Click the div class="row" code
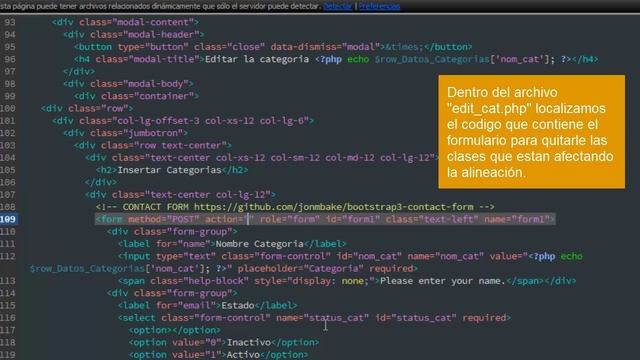This screenshot has height=360, width=640. (x=87, y=109)
